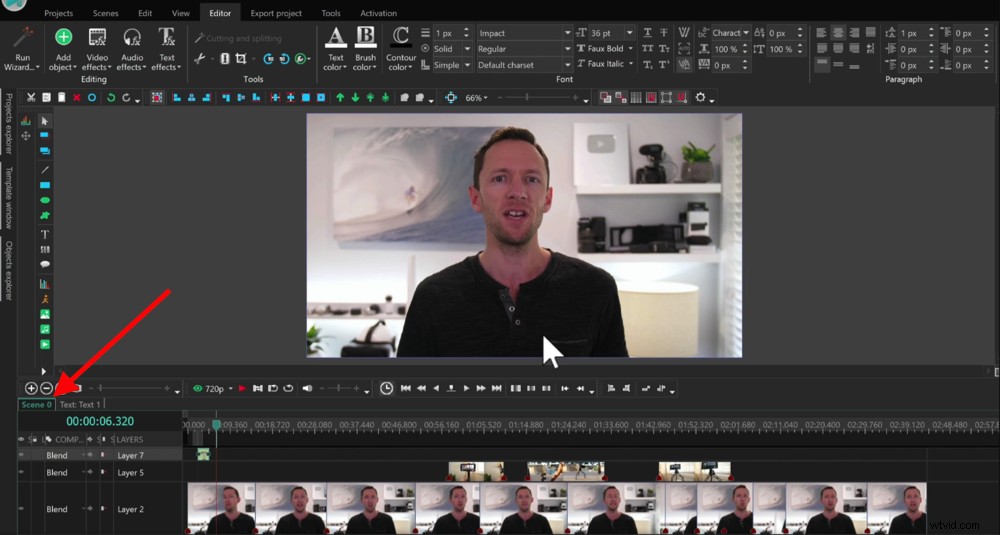This screenshot has height=535, width=1000.
Task: Toggle strikethrough text formatting
Action: (x=664, y=33)
